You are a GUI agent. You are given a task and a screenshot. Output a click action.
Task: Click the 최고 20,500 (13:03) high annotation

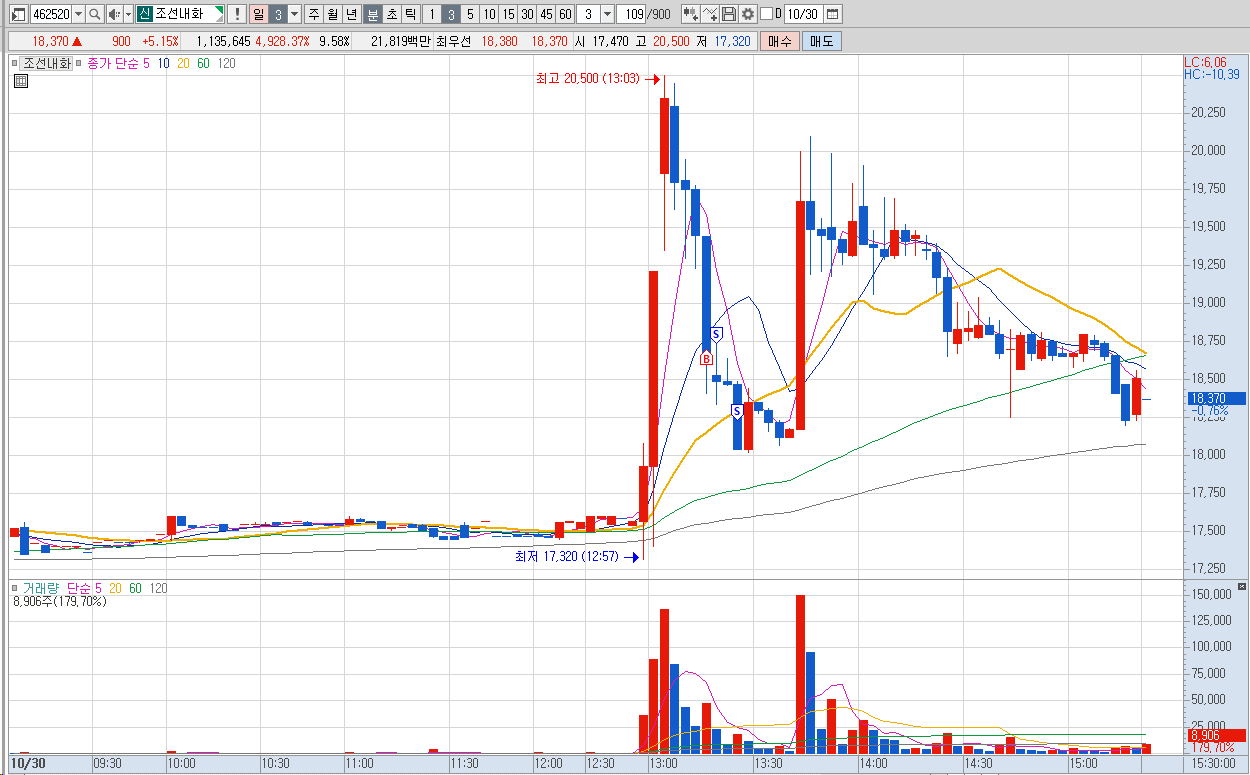[586, 79]
